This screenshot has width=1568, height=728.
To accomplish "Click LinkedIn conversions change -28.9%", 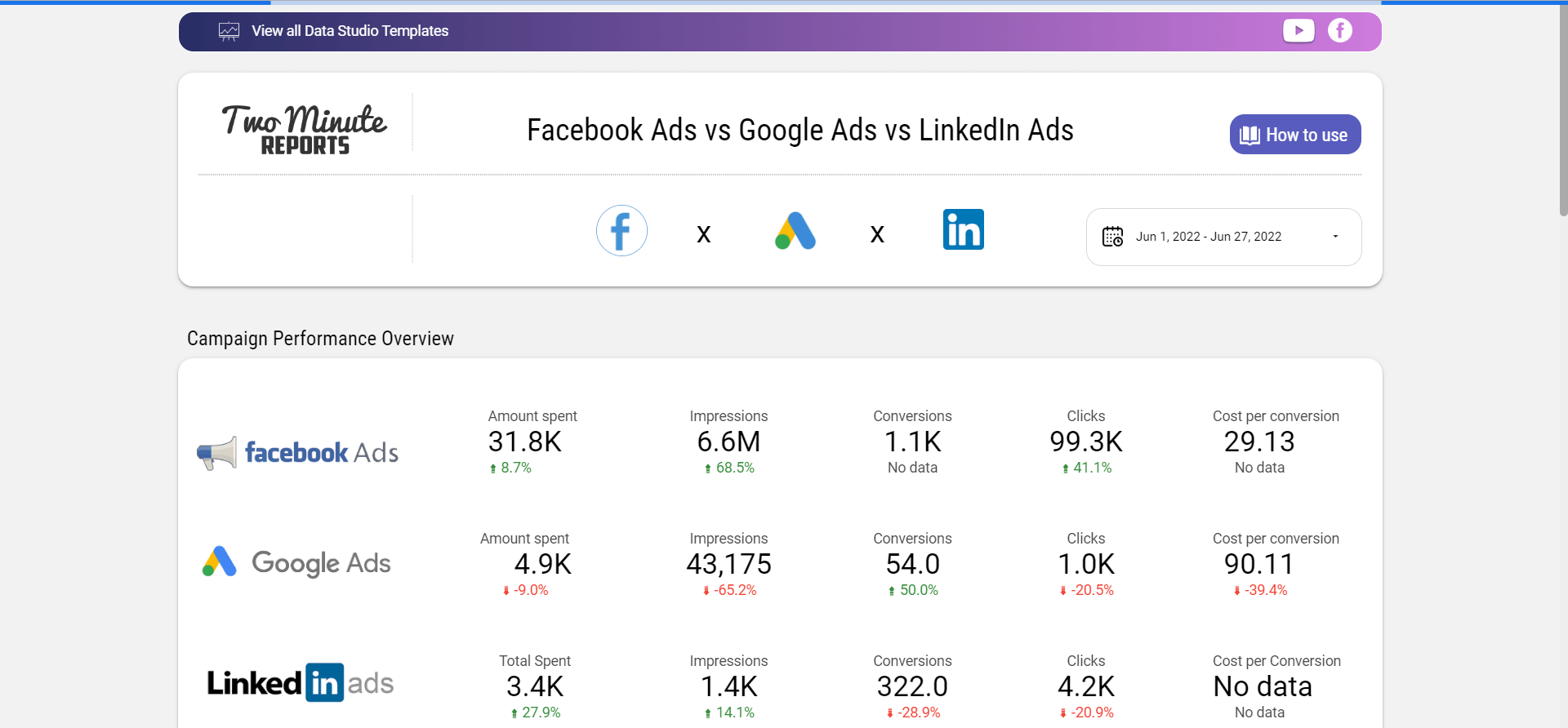I will [913, 712].
